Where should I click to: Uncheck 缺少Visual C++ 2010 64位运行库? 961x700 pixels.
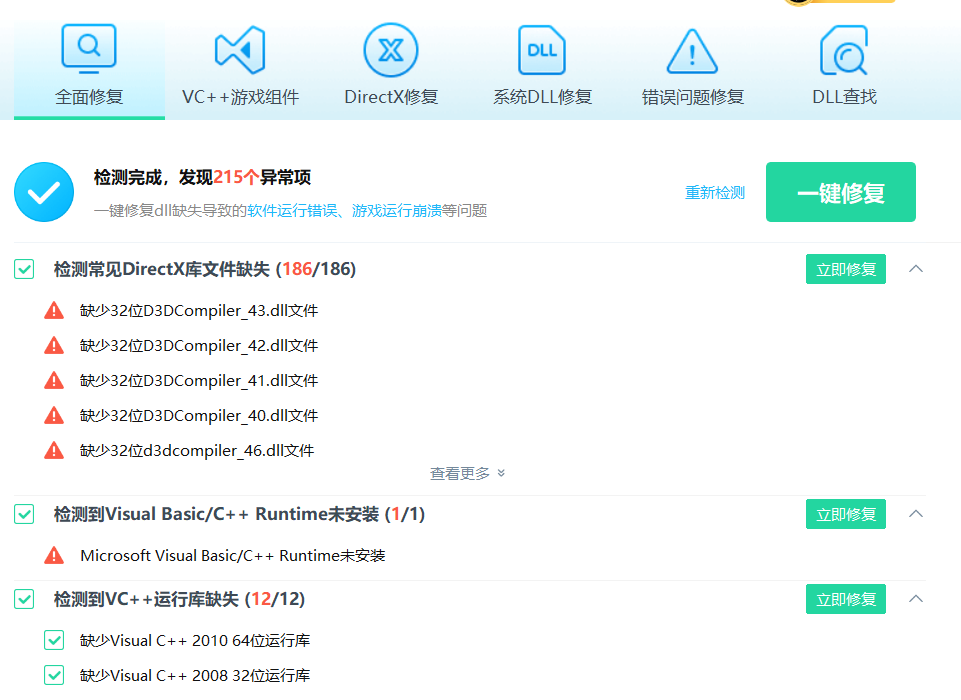54,640
